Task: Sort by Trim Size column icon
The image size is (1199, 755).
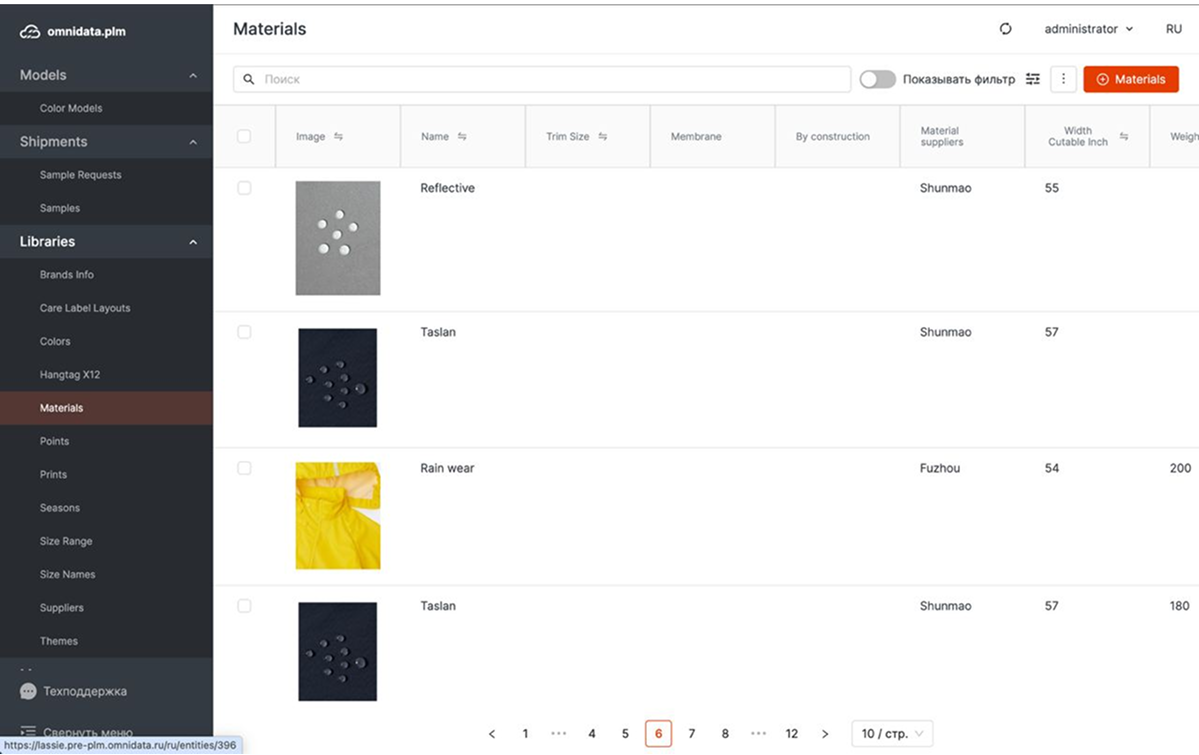Action: (603, 137)
